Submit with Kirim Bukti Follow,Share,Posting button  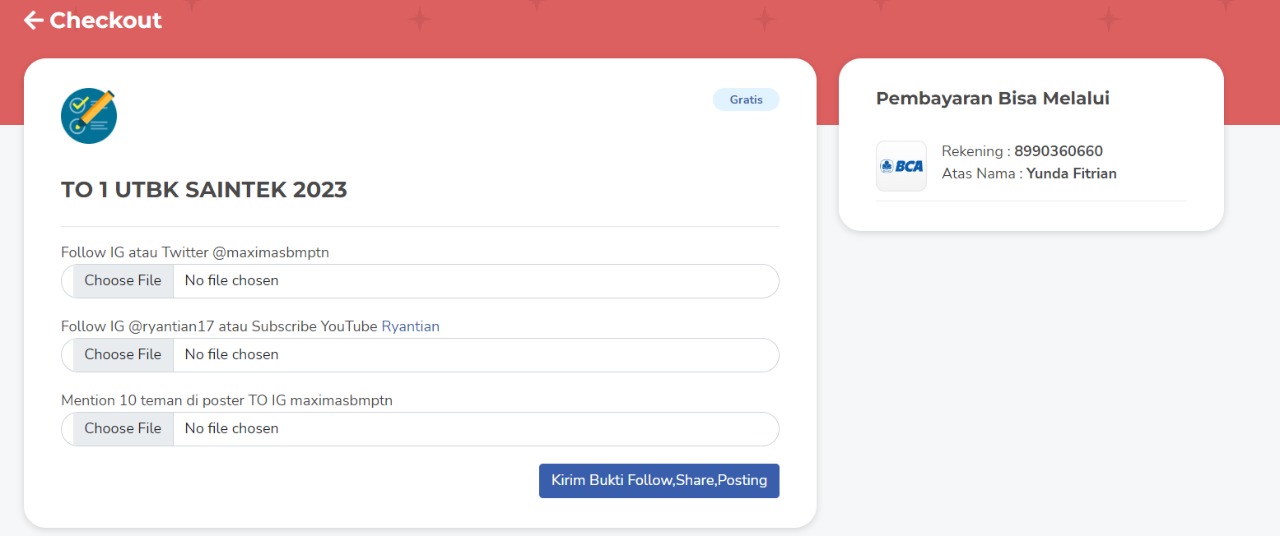(x=659, y=481)
